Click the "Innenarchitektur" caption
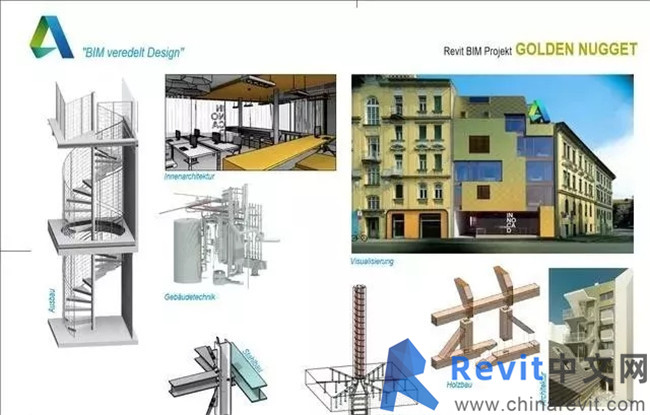Screen dimensions: 650x415 pyautogui.click(x=189, y=176)
